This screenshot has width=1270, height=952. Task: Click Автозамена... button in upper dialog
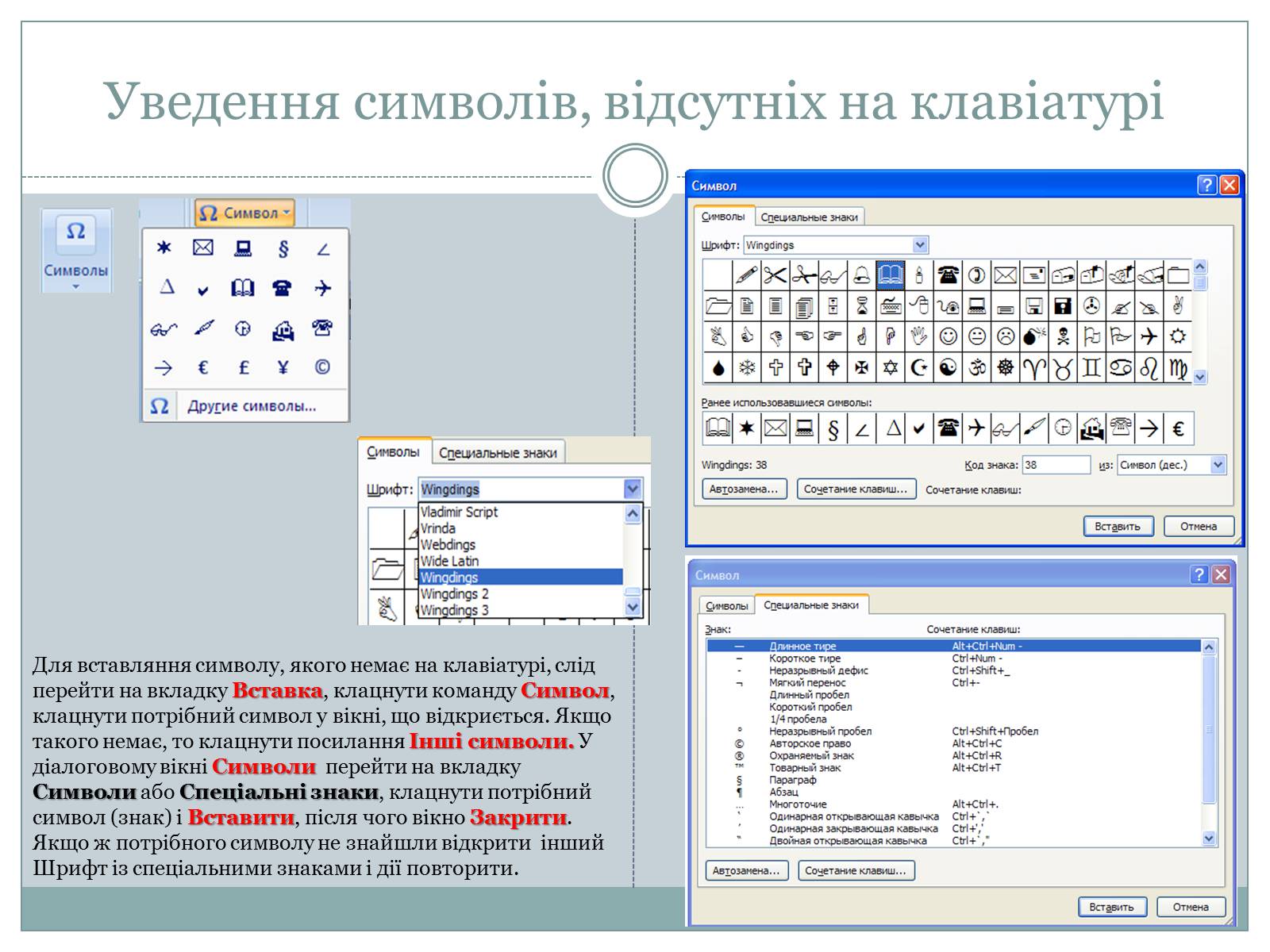(x=744, y=489)
